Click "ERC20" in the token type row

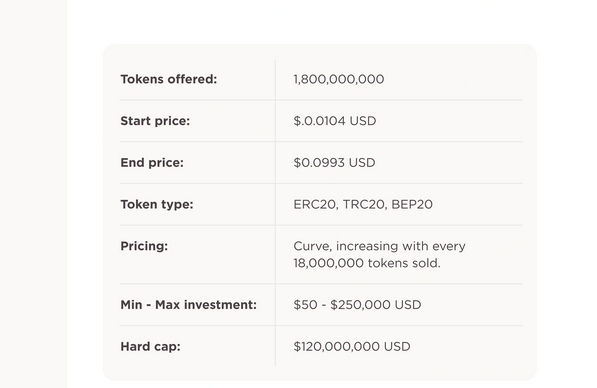point(315,204)
